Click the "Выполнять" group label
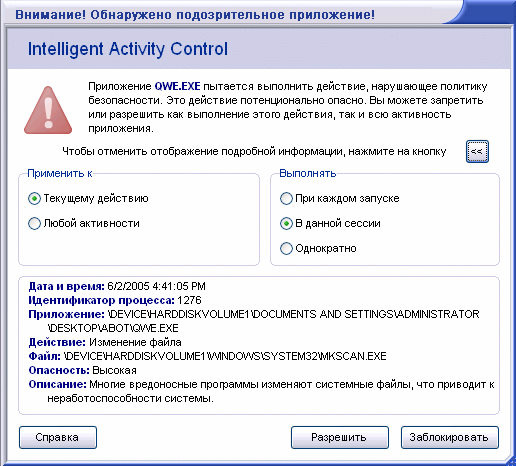The image size is (516, 466). tap(307, 173)
